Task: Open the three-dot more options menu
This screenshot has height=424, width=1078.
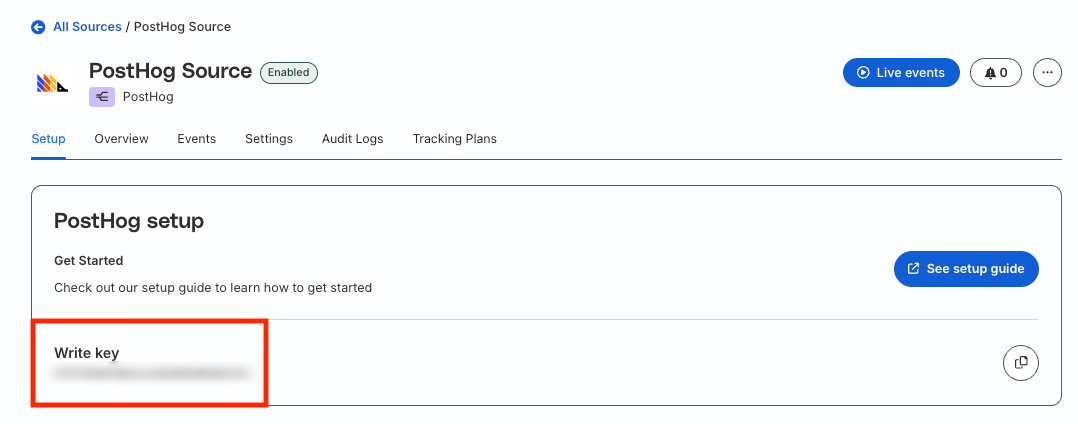Action: click(1046, 73)
